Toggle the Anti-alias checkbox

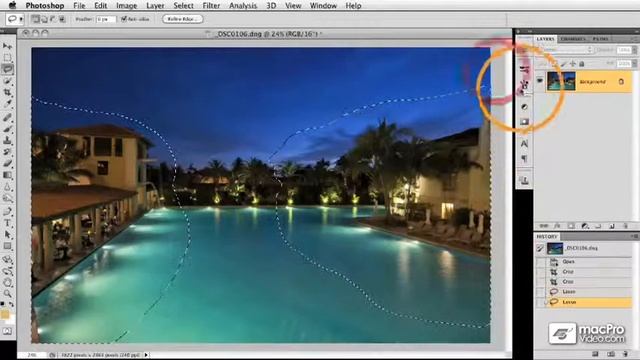tap(124, 19)
